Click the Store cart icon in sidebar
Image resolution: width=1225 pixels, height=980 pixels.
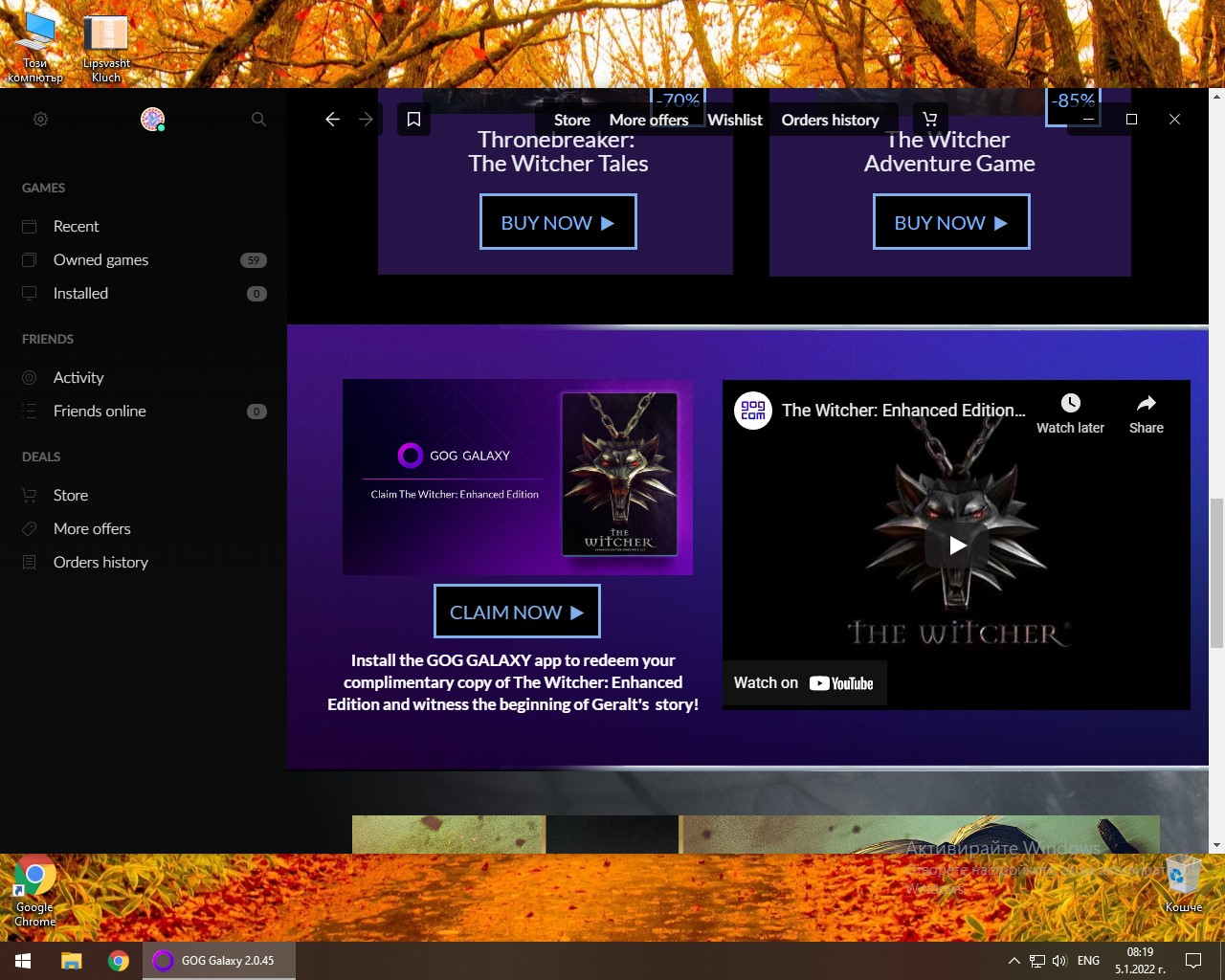click(30, 496)
